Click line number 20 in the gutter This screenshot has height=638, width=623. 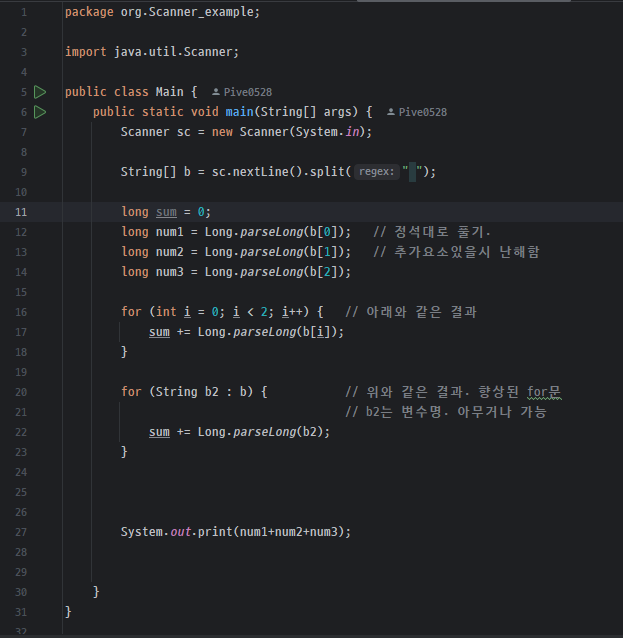tap(21, 392)
